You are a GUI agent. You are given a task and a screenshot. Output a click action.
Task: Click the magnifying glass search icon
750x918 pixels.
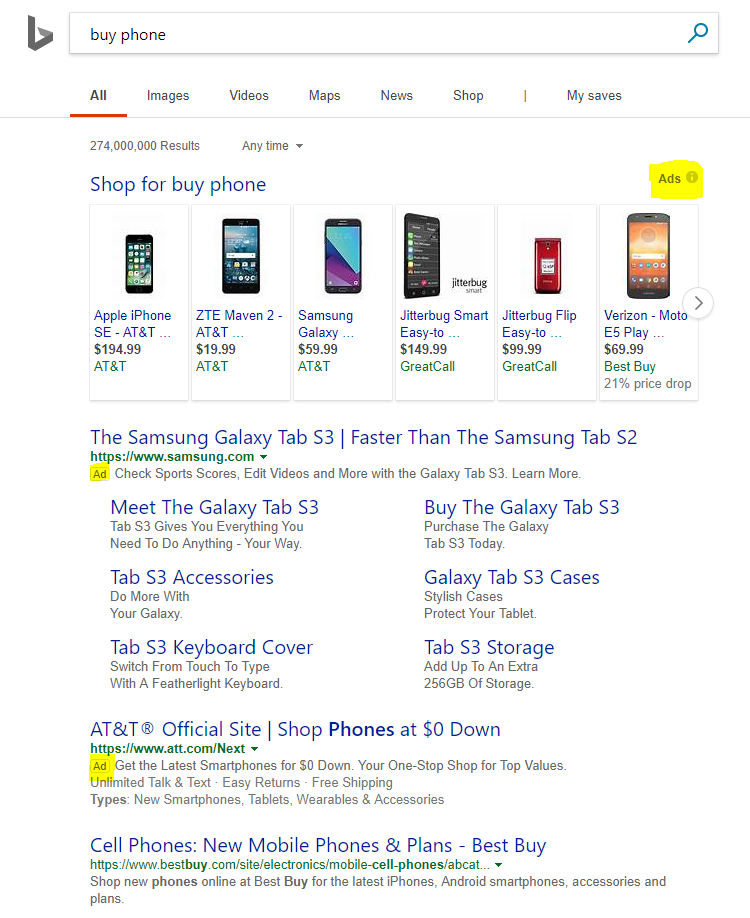697,33
